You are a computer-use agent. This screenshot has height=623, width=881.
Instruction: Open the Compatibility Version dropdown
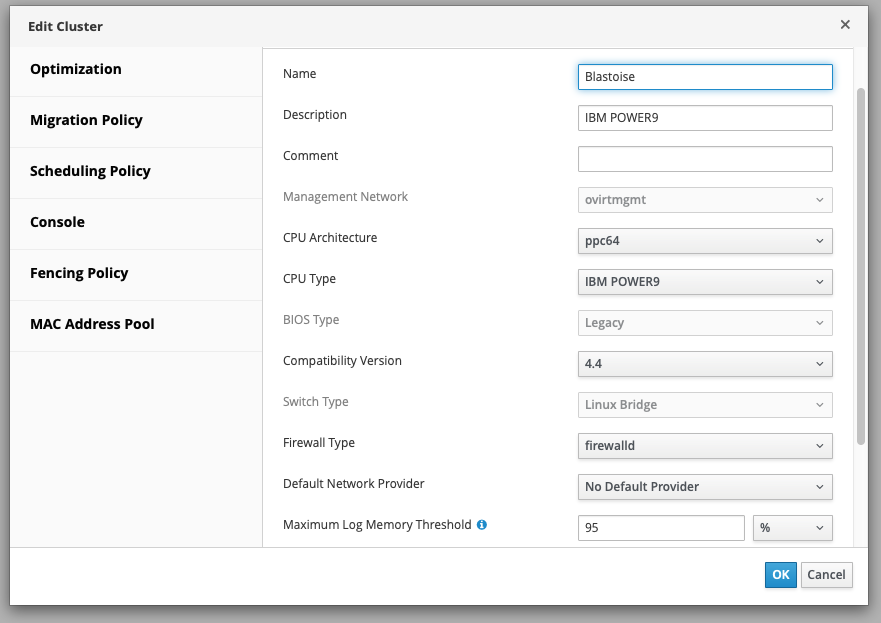[705, 364]
